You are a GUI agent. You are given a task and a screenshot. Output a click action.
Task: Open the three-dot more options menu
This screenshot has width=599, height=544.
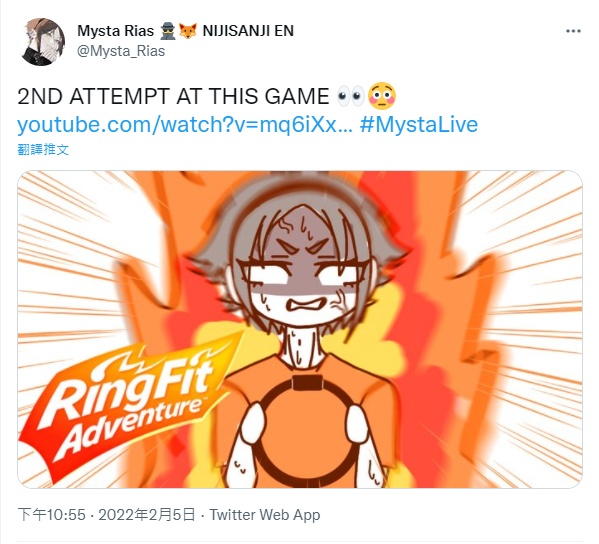573,31
